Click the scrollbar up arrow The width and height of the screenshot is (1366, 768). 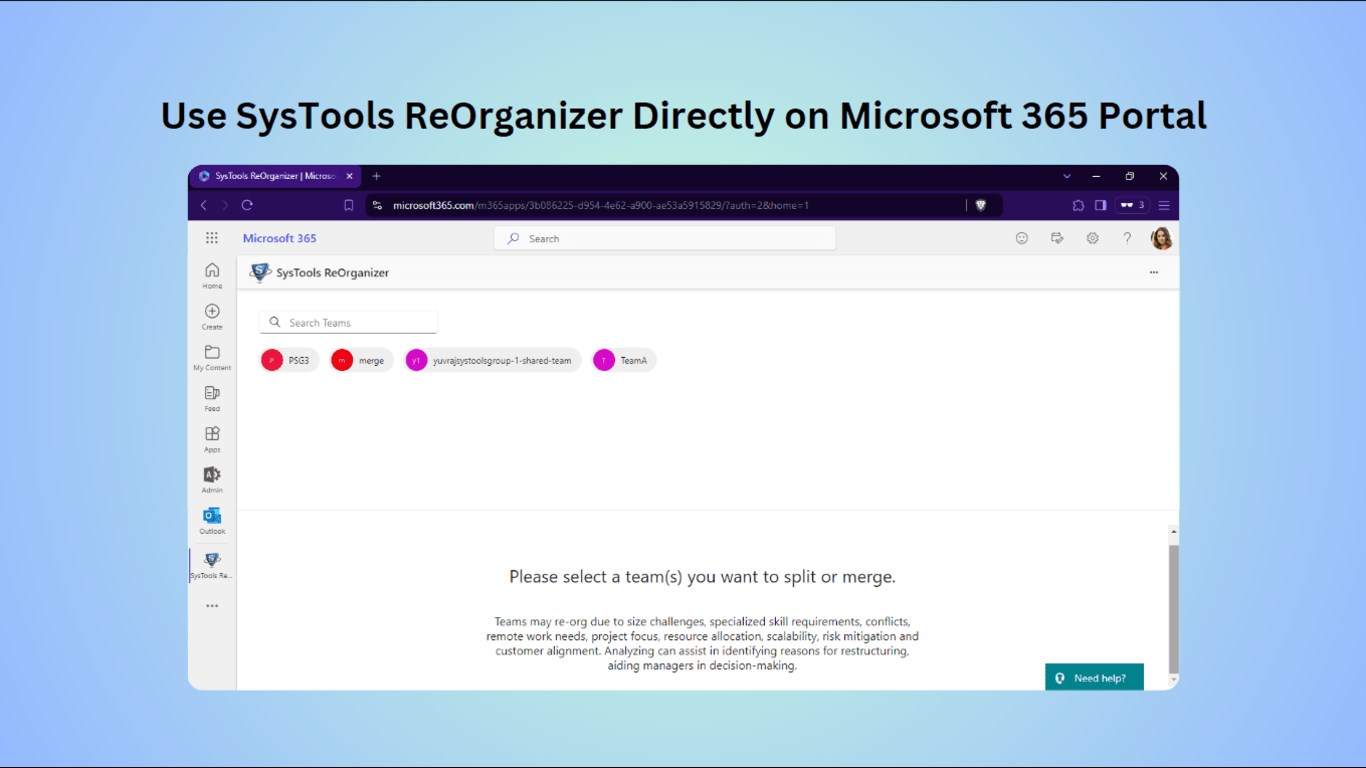point(1174,532)
